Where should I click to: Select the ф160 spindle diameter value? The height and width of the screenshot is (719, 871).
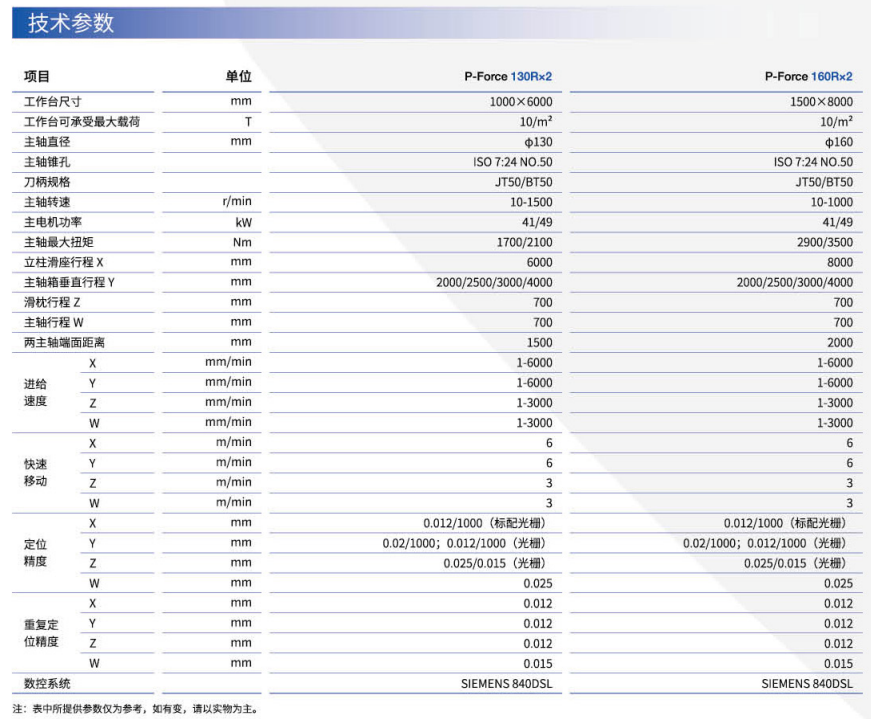pyautogui.click(x=839, y=142)
